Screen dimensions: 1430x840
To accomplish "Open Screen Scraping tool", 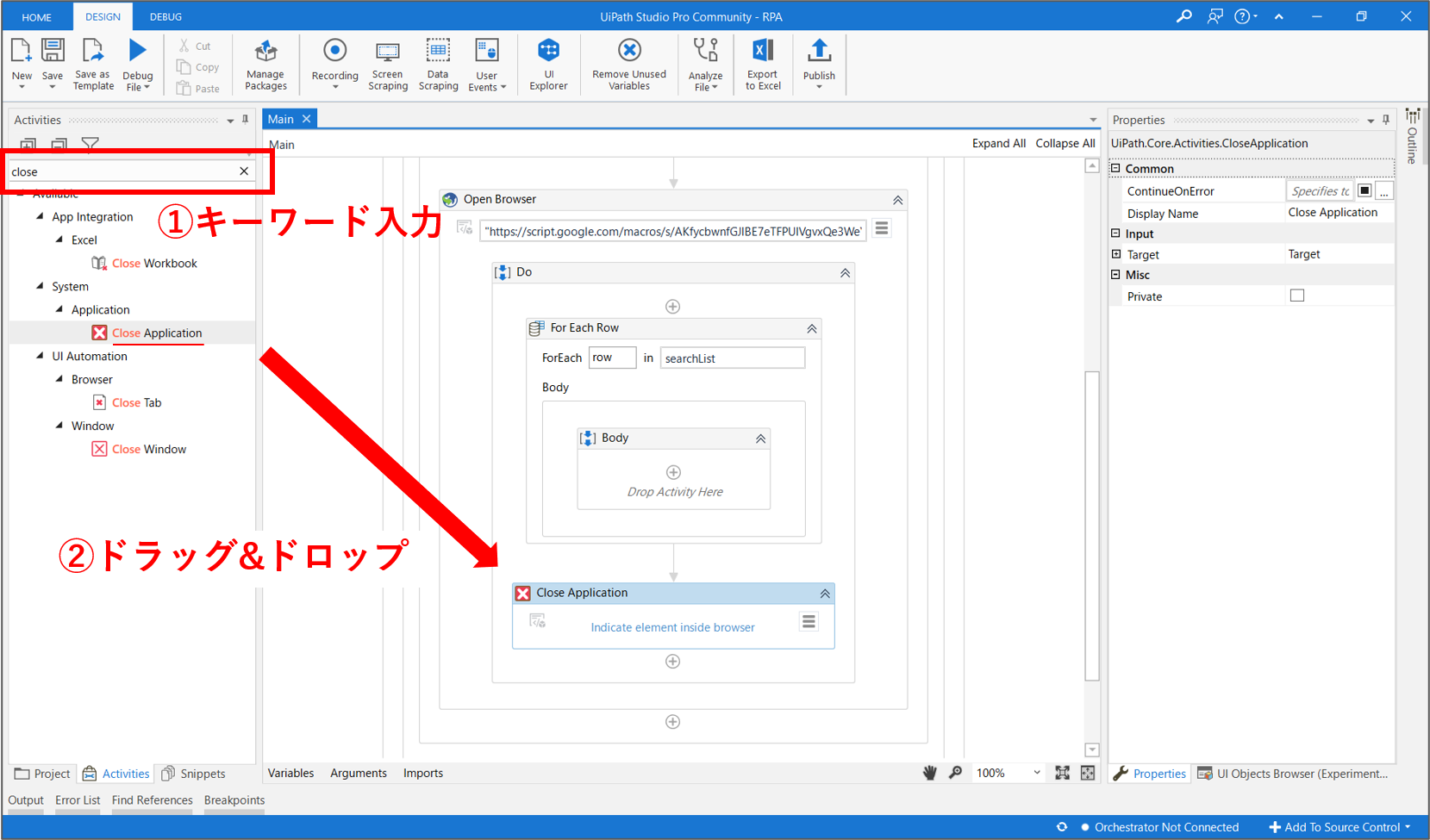I will click(388, 52).
